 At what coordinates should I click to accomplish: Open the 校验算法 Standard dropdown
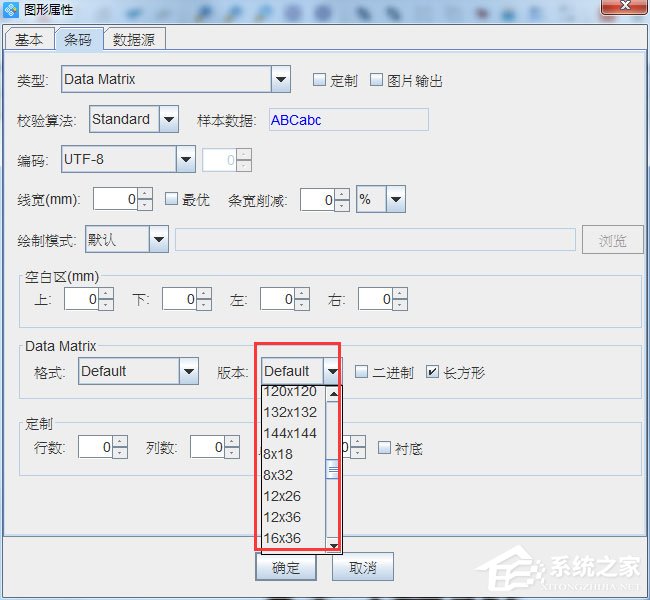tap(169, 119)
